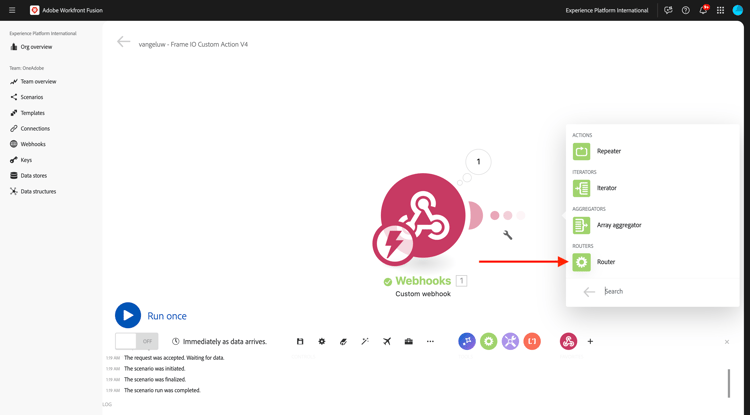
Task: Open the green Tools gear icon
Action: click(x=488, y=341)
